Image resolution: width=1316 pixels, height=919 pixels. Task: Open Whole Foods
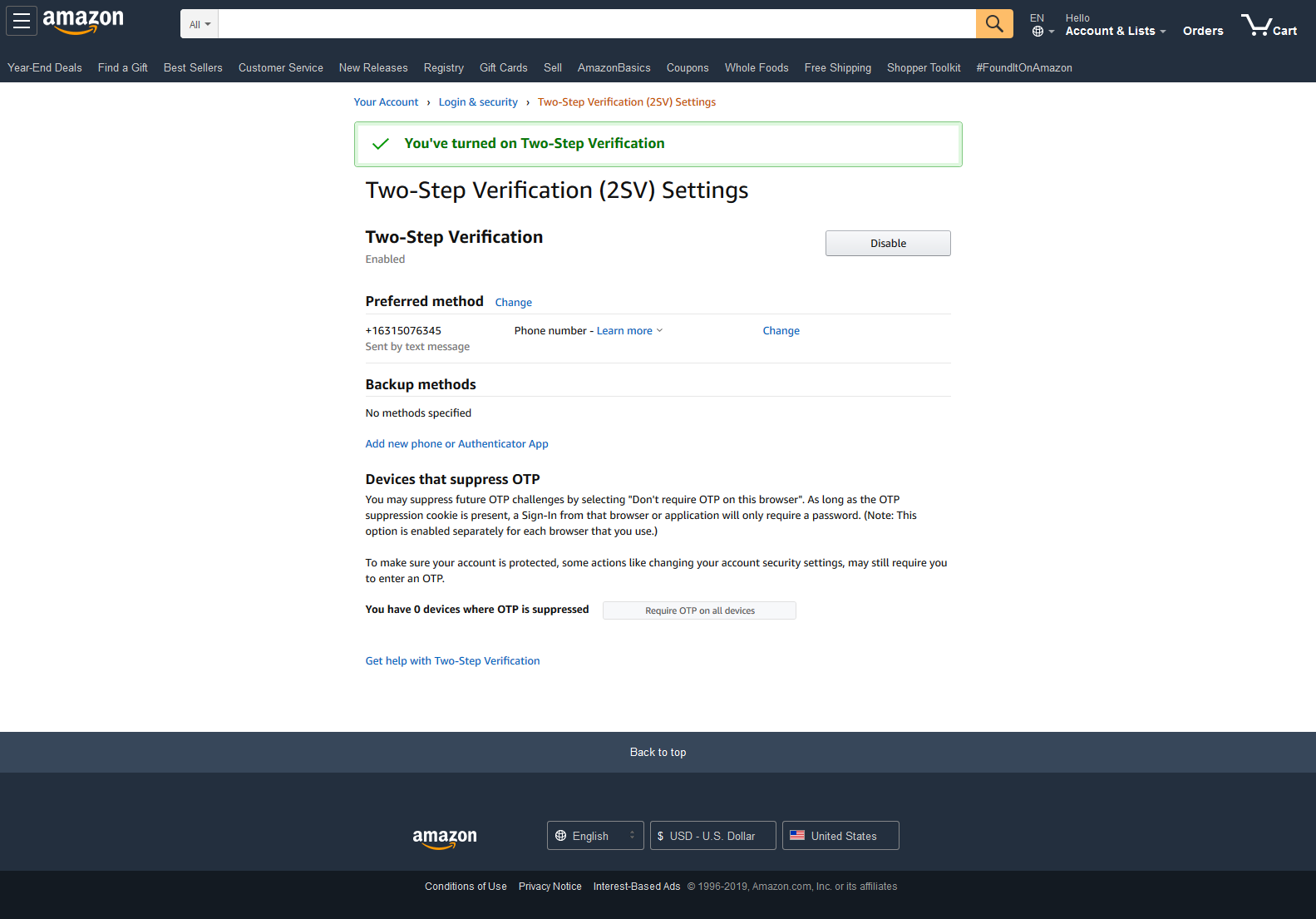tap(757, 68)
